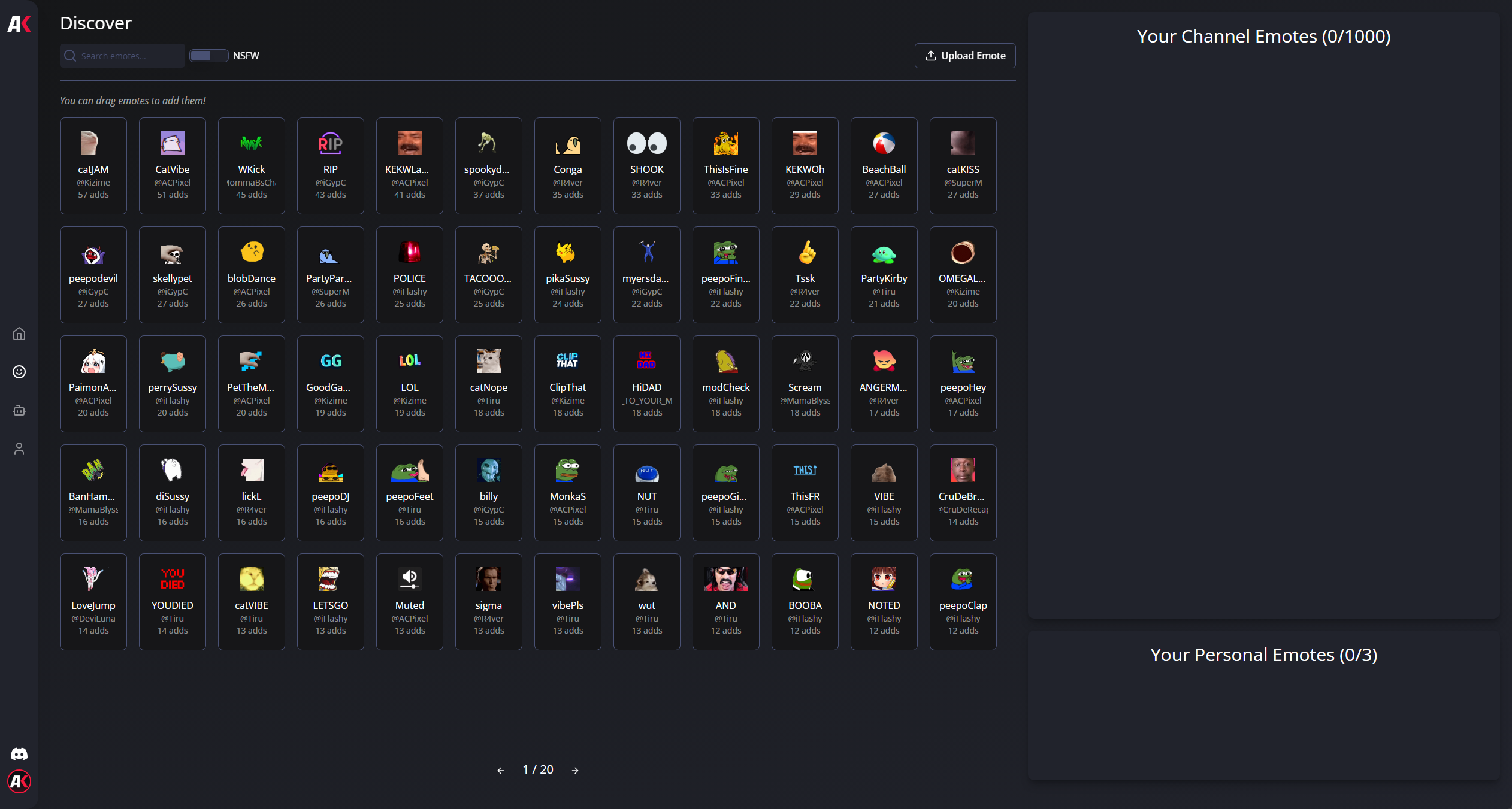Select the catKISS emote card
The height and width of the screenshot is (809, 1512).
click(963, 166)
